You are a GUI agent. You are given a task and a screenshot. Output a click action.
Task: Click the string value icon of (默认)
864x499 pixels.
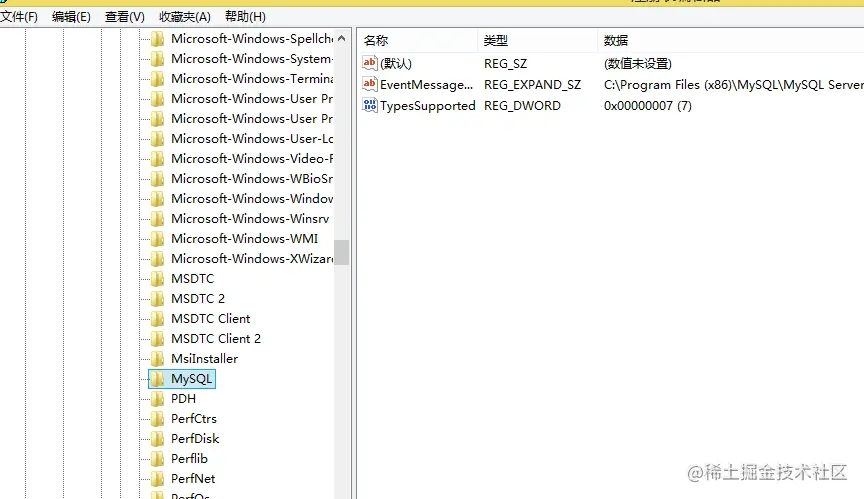pyautogui.click(x=370, y=63)
